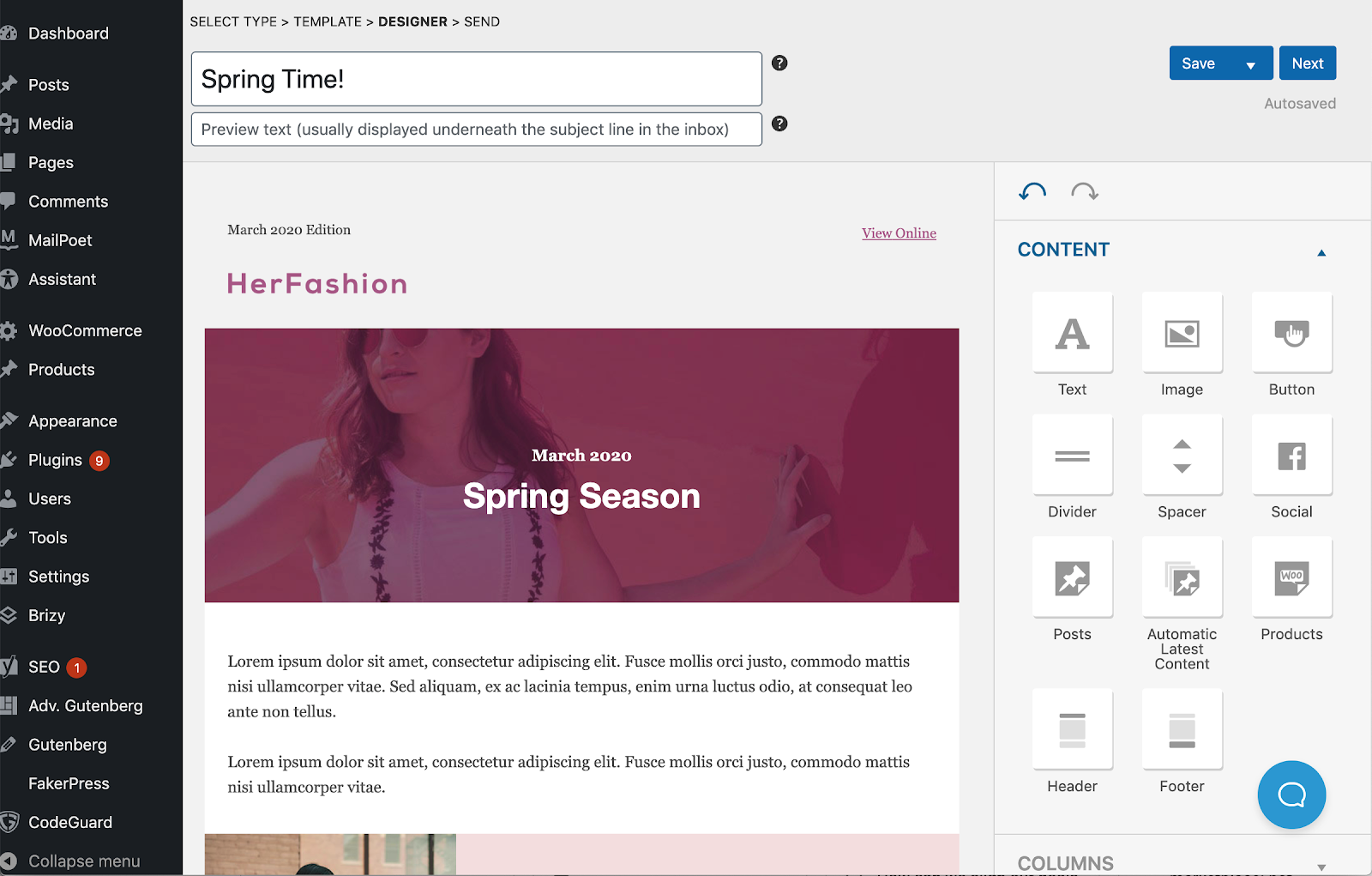Viewport: 1372px width, 876px height.
Task: Proceed with the Next button
Action: (x=1308, y=63)
